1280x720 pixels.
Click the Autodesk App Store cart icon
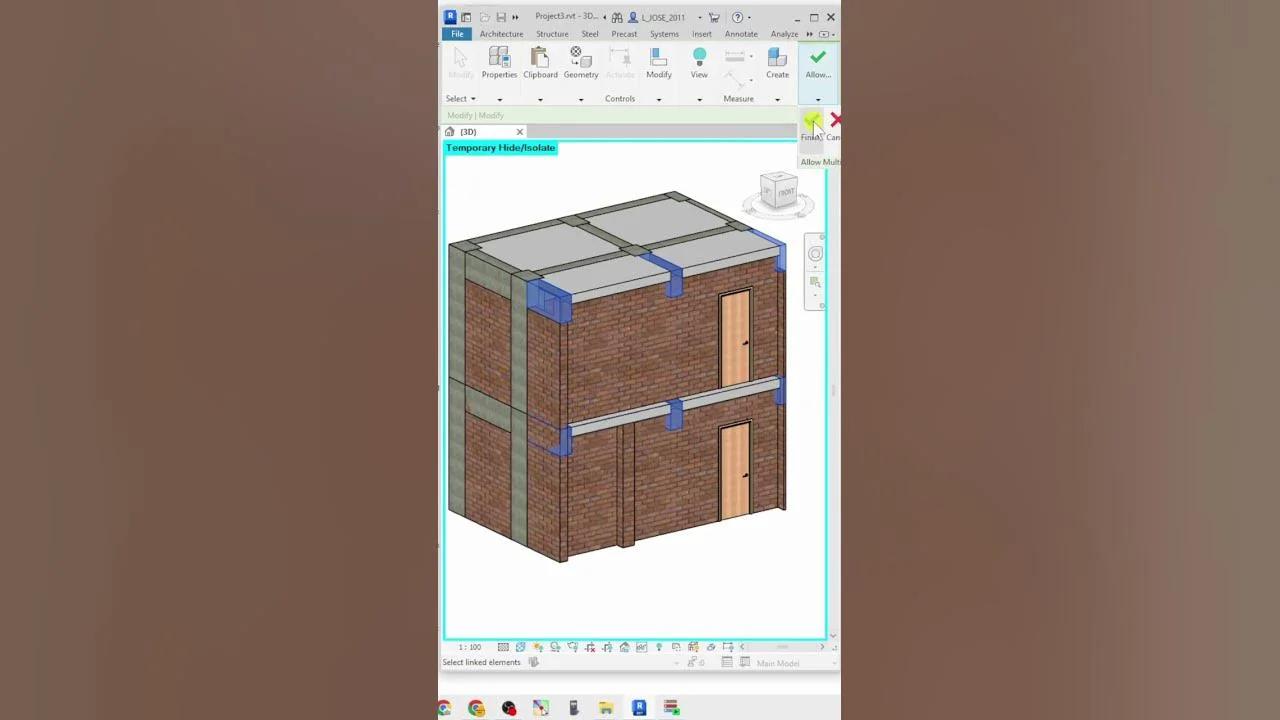[x=714, y=17]
